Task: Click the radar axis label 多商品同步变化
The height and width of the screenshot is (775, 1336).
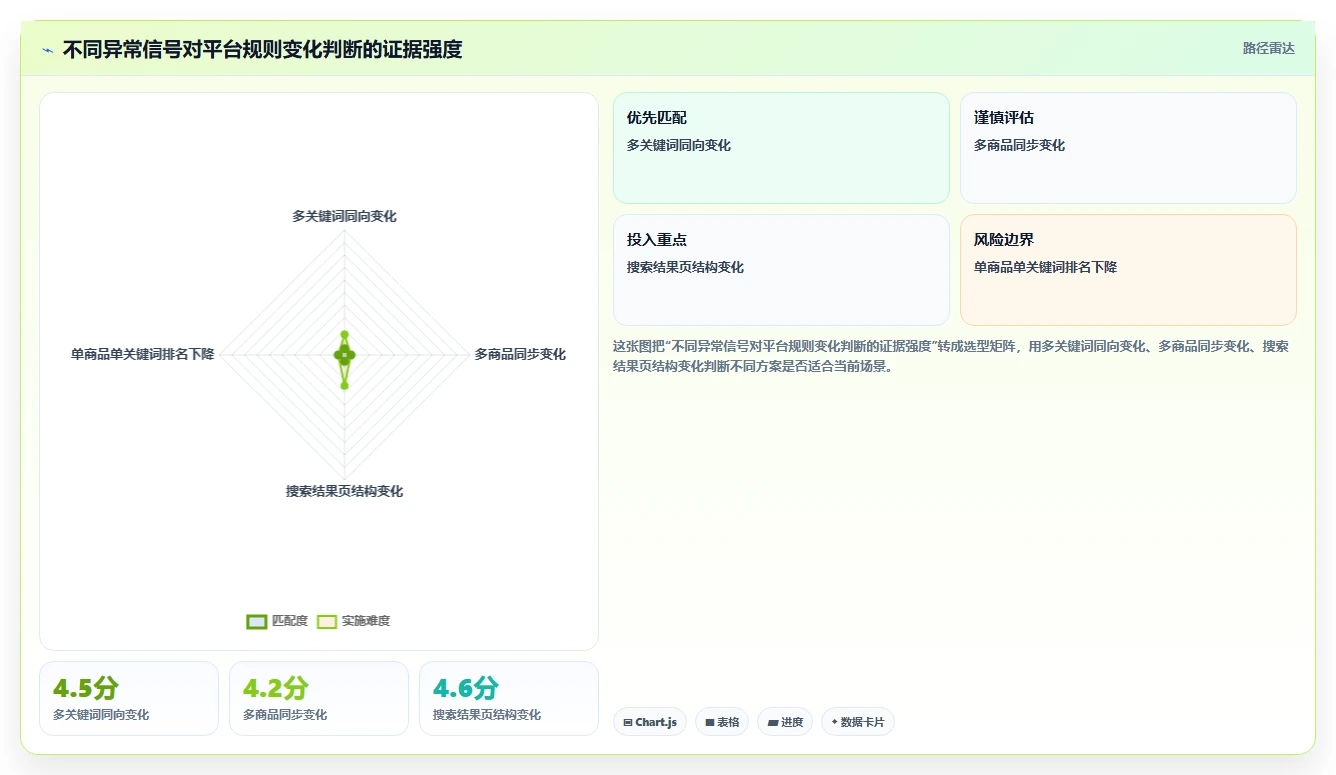Action: tap(520, 354)
